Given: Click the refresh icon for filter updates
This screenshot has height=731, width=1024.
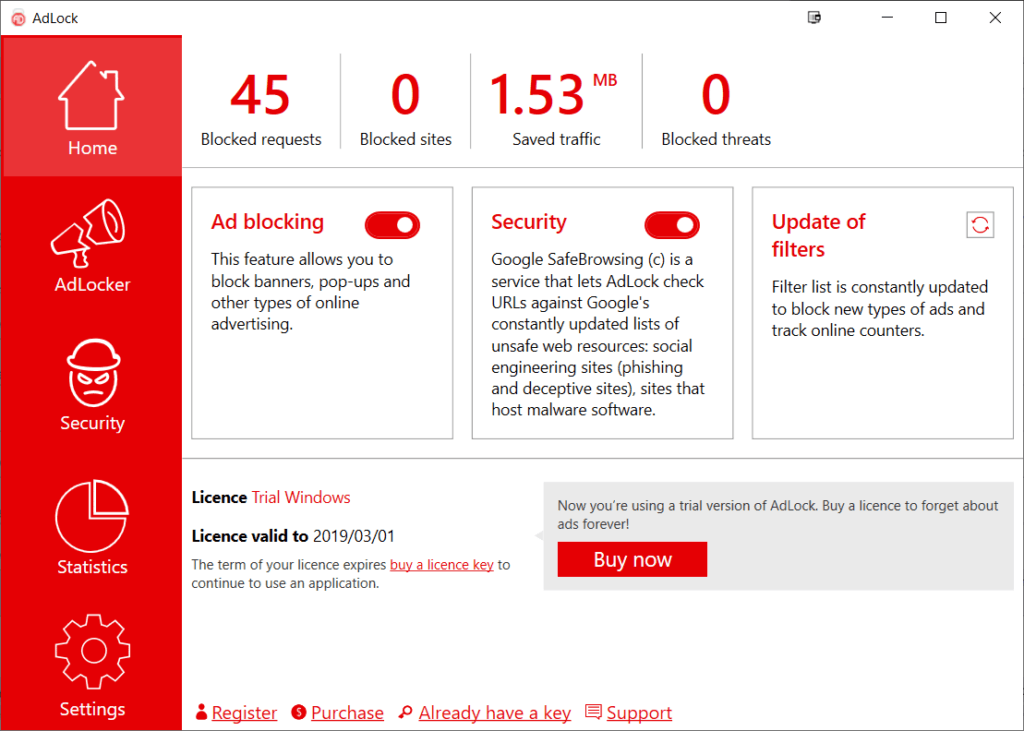Looking at the screenshot, I should 980,225.
